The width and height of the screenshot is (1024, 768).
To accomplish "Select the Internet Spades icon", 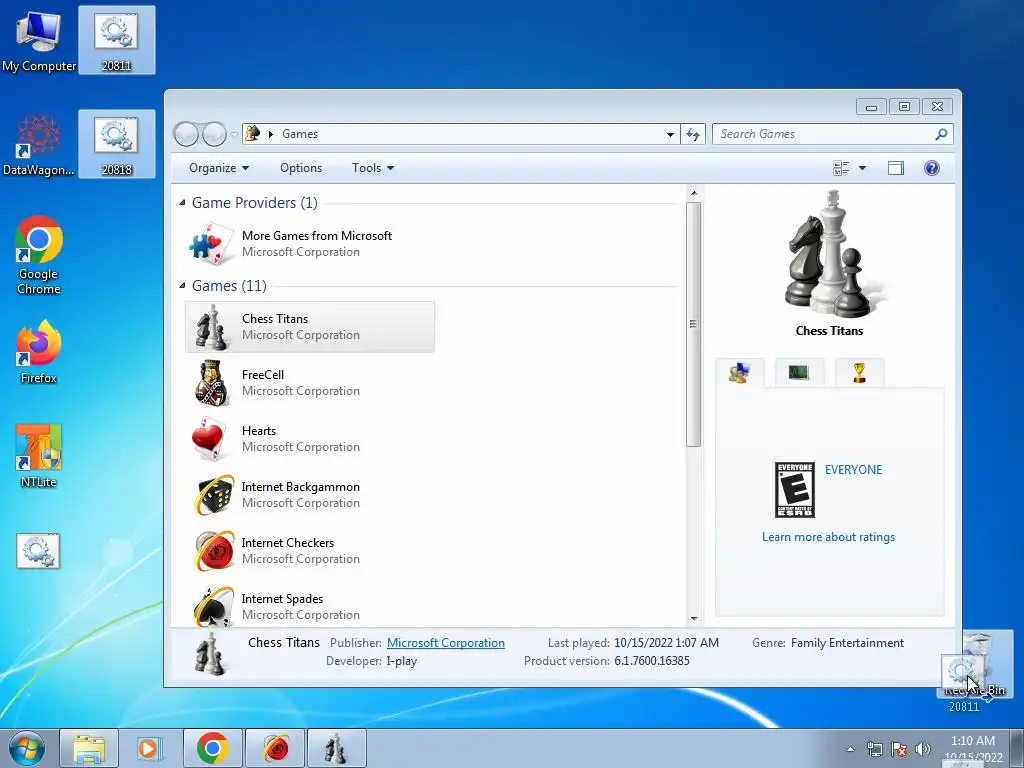I will click(214, 606).
